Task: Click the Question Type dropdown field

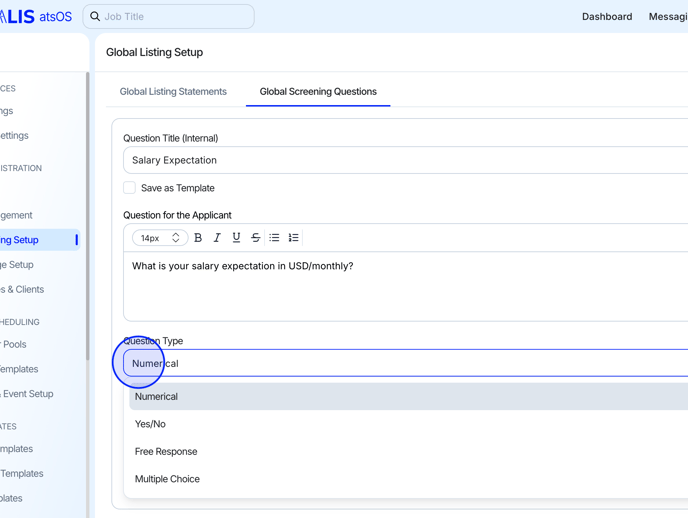Action: pyautogui.click(x=400, y=363)
